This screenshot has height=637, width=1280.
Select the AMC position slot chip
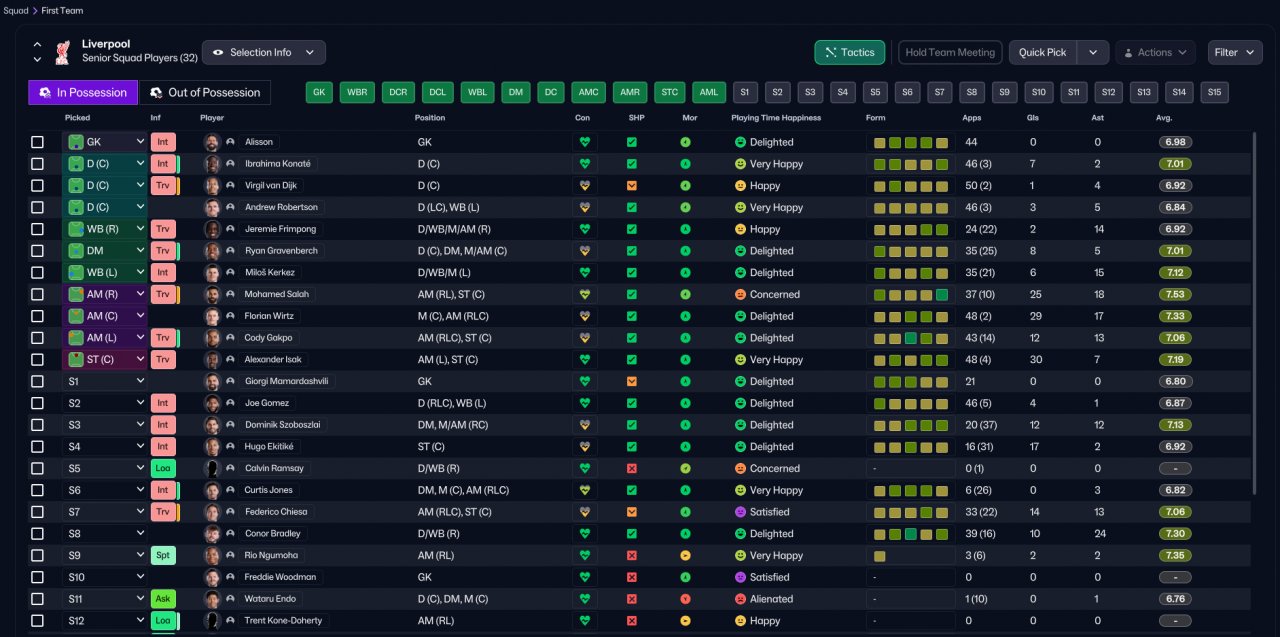(x=589, y=92)
